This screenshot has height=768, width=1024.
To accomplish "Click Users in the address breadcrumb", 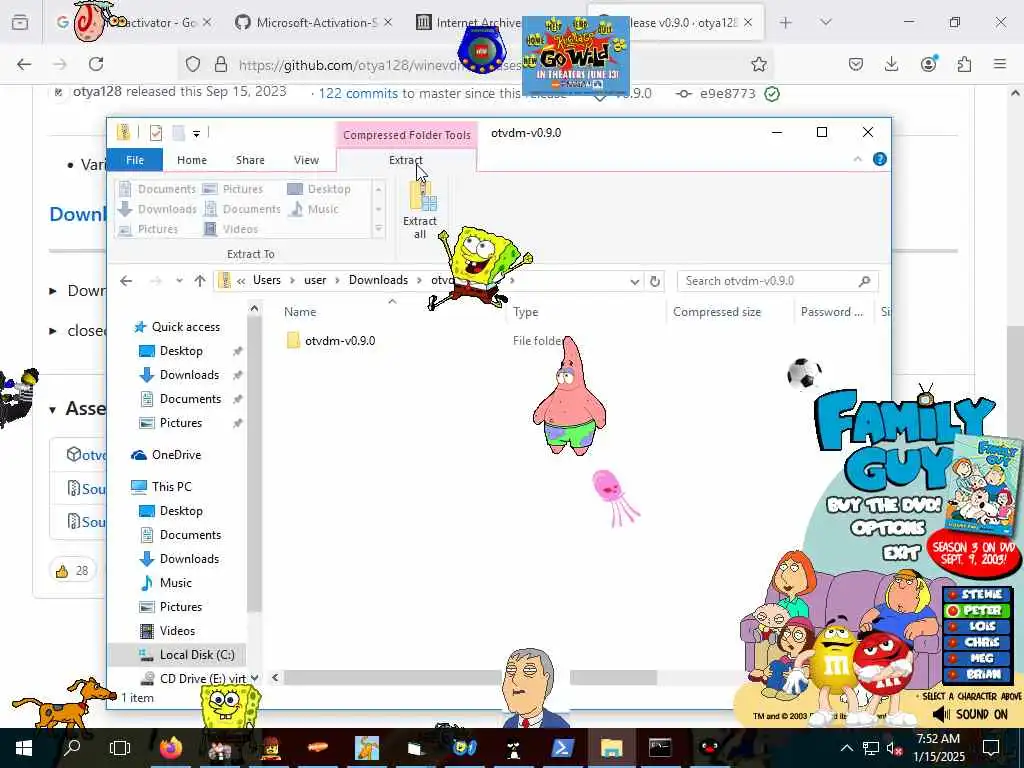I will point(266,280).
